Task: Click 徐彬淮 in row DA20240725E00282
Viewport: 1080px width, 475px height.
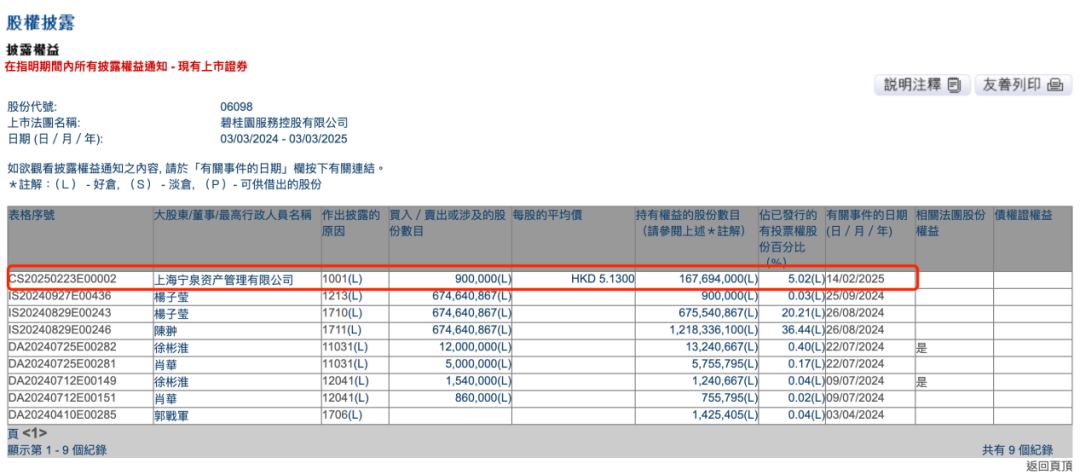Action: (172, 349)
